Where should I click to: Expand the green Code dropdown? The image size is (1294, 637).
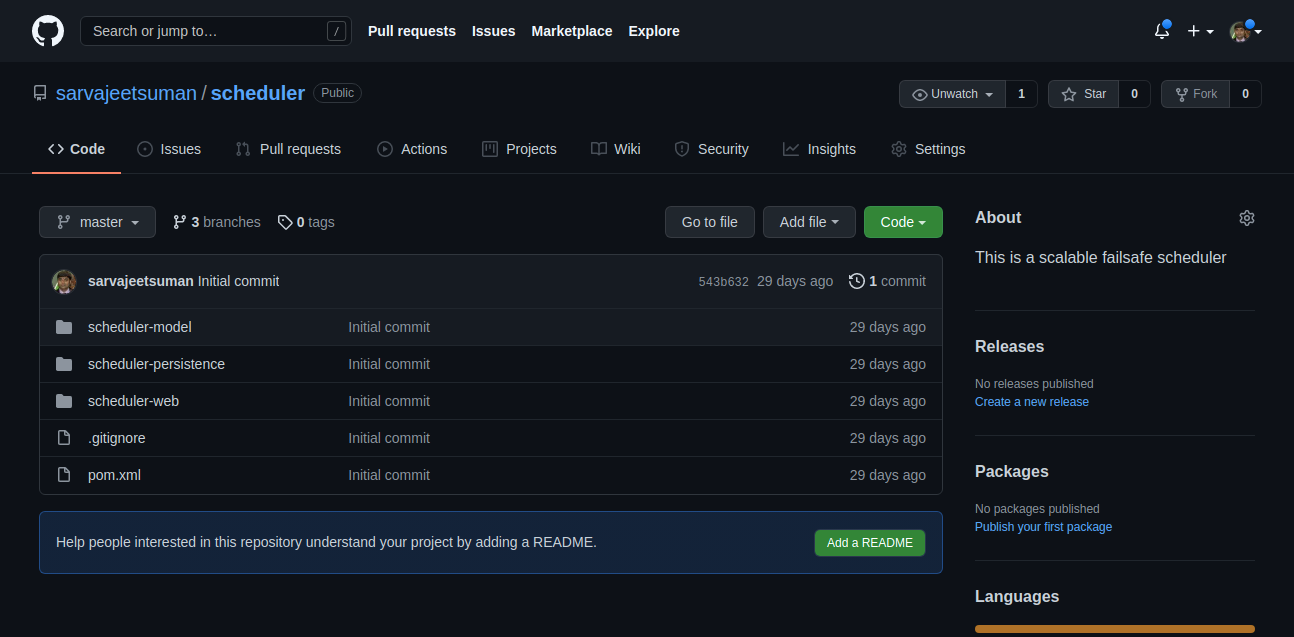[x=902, y=222]
